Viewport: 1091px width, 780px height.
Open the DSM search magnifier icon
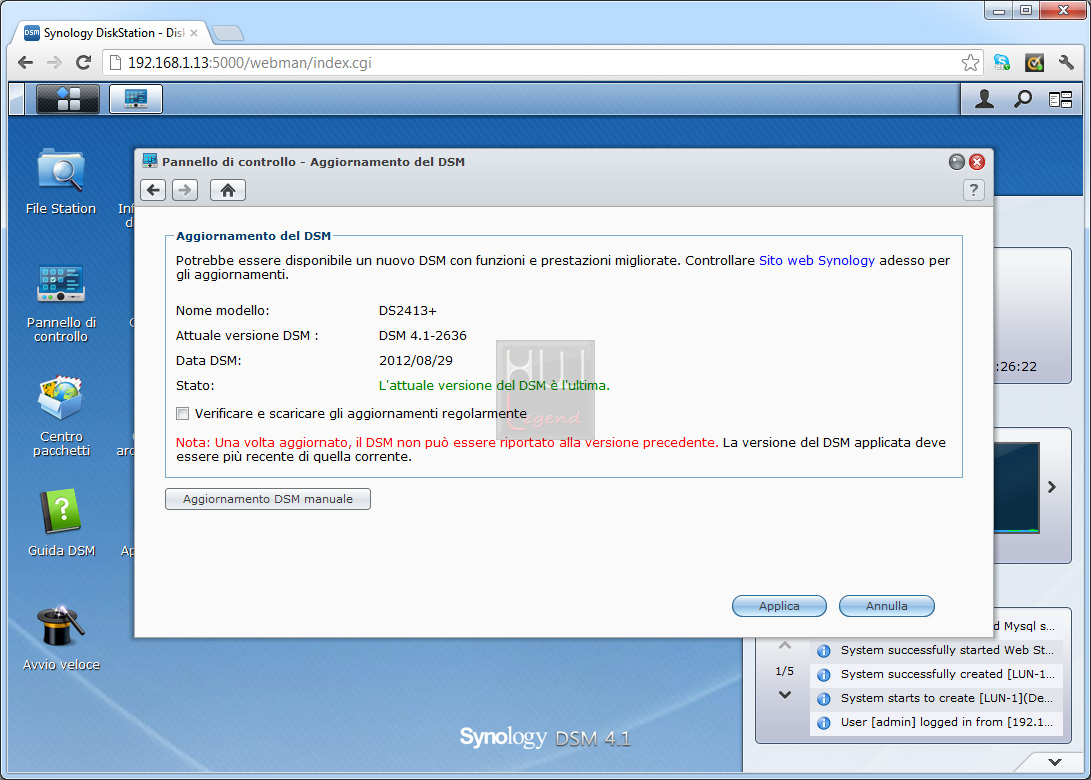pos(1022,100)
